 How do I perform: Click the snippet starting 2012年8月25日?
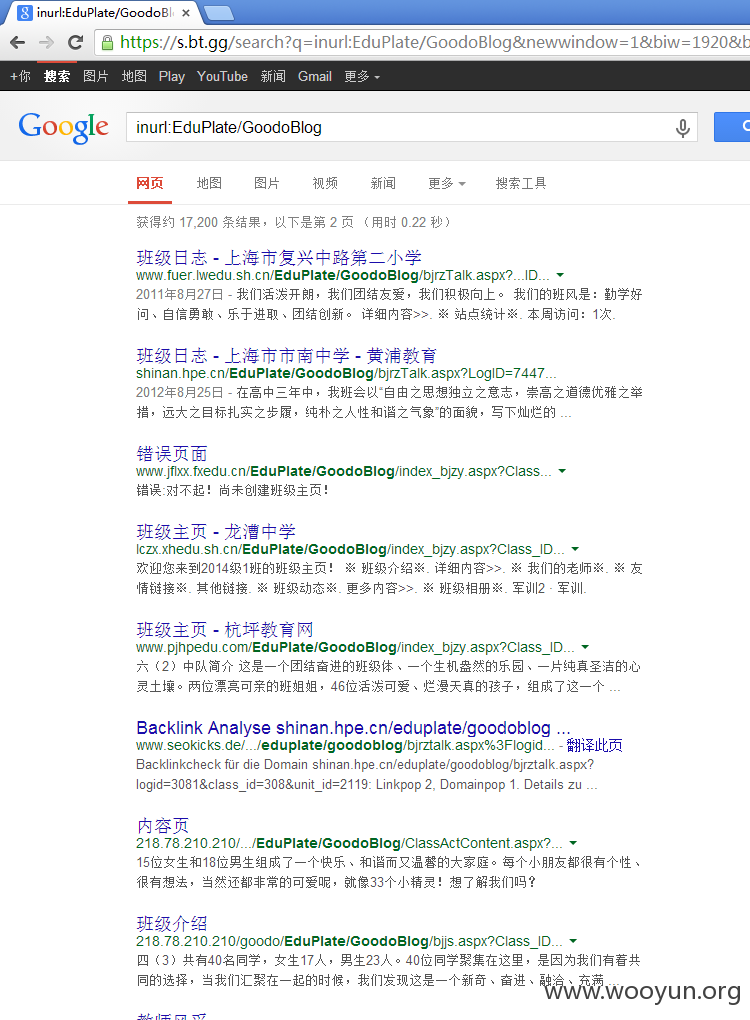coord(389,403)
